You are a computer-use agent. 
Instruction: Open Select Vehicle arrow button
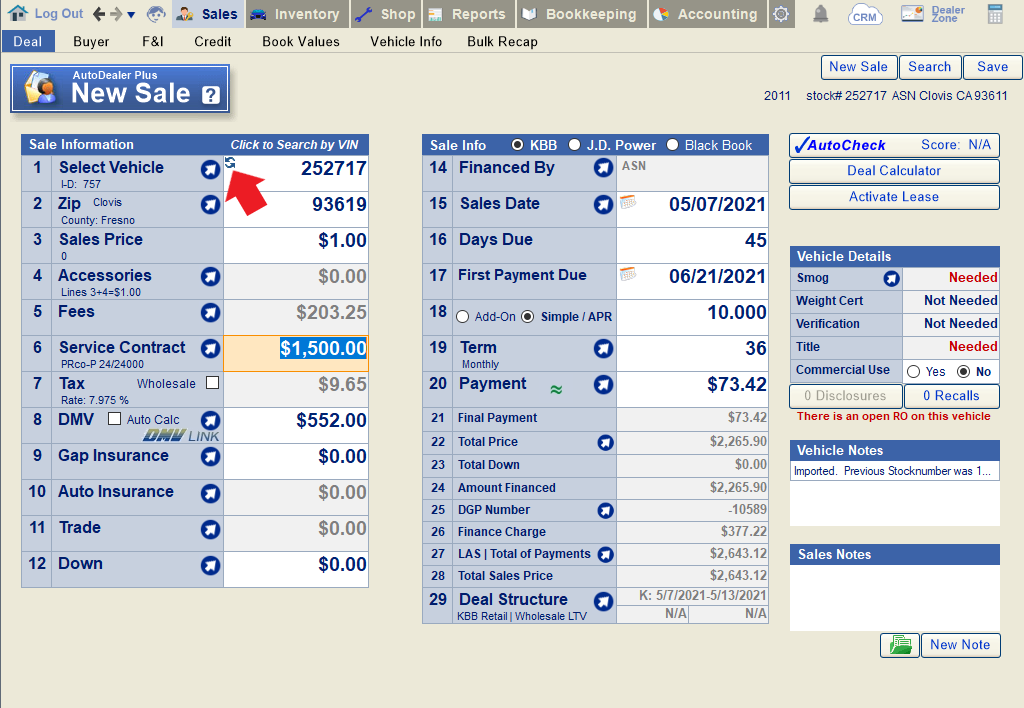[210, 170]
